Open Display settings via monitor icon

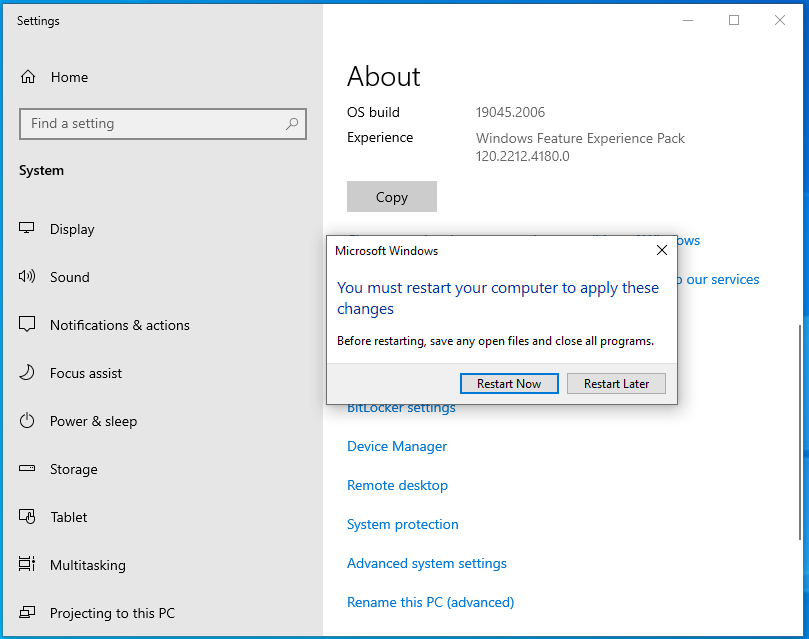[28, 229]
